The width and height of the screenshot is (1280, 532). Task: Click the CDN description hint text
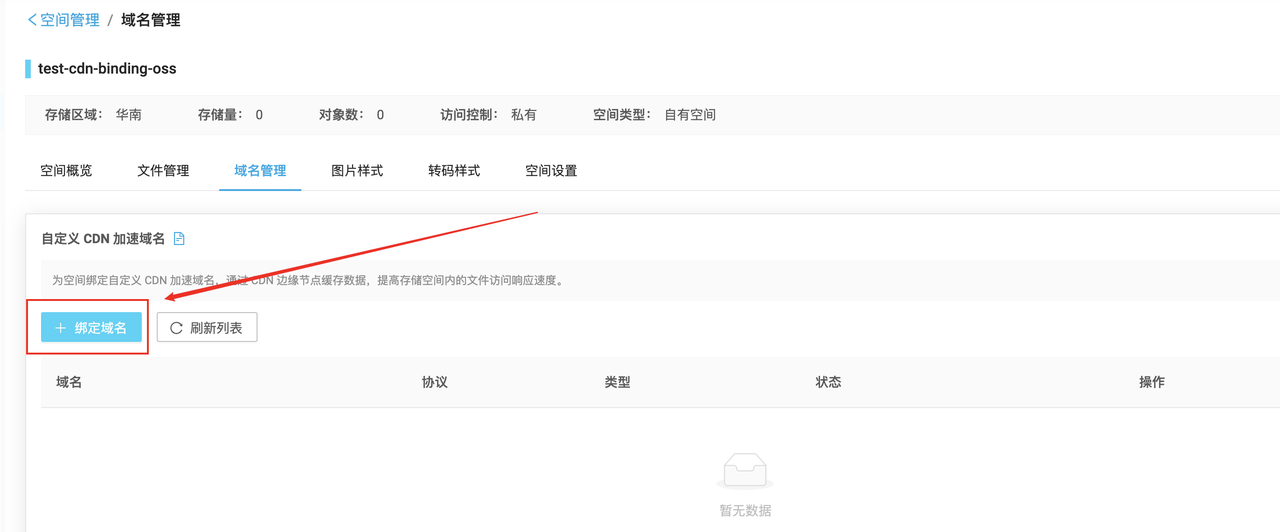point(309,281)
